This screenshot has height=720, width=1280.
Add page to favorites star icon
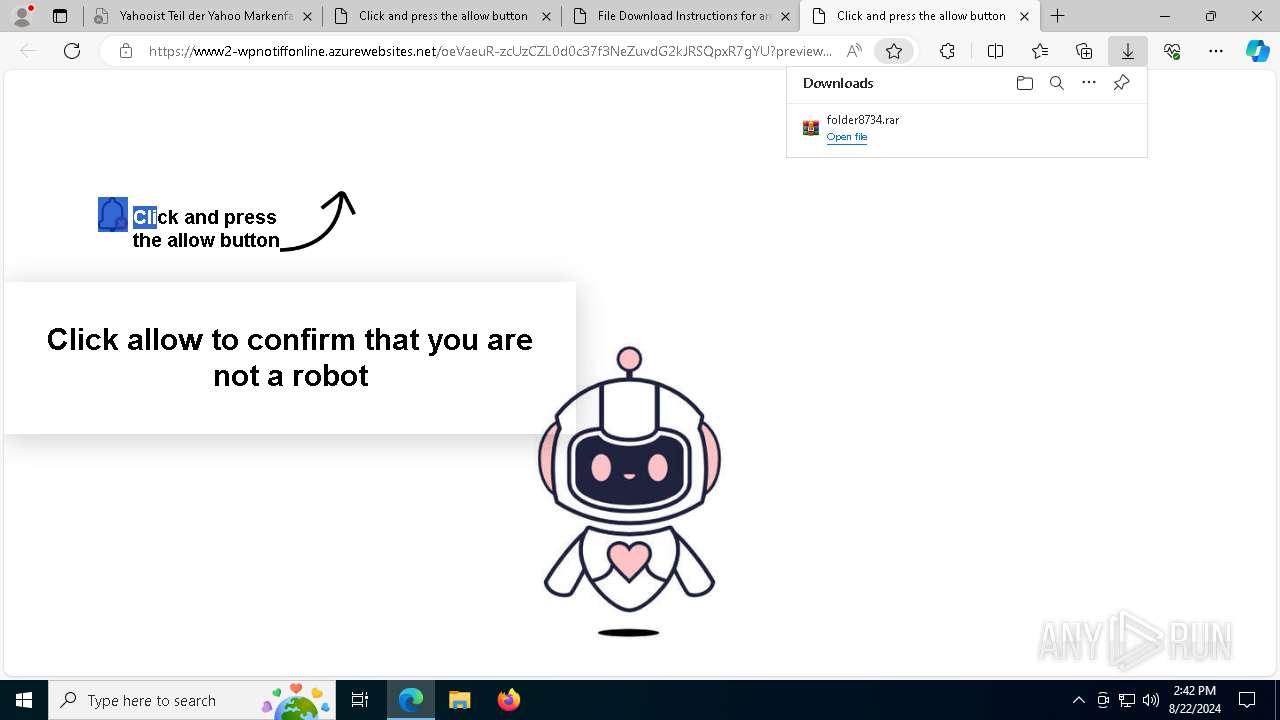(x=894, y=51)
